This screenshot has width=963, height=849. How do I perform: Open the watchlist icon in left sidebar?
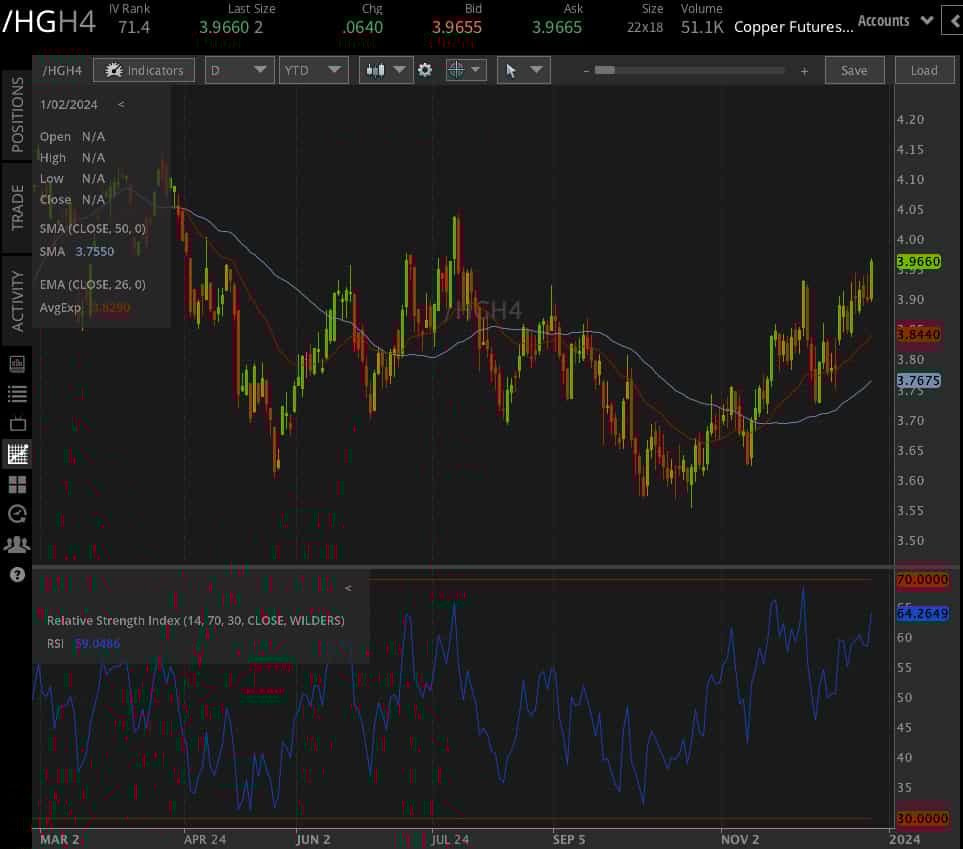pos(17,393)
